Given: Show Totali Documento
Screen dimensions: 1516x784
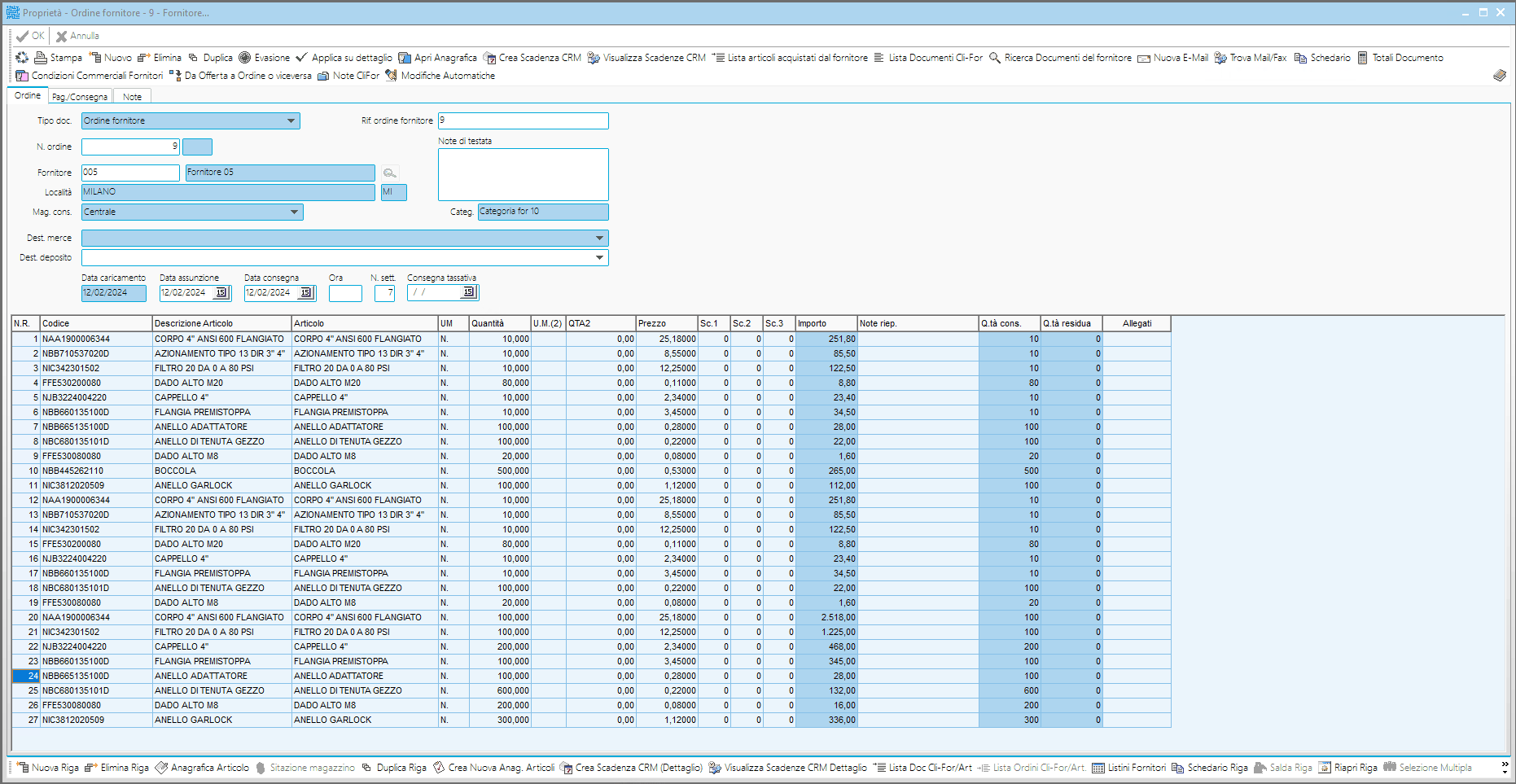Looking at the screenshot, I should (1400, 58).
